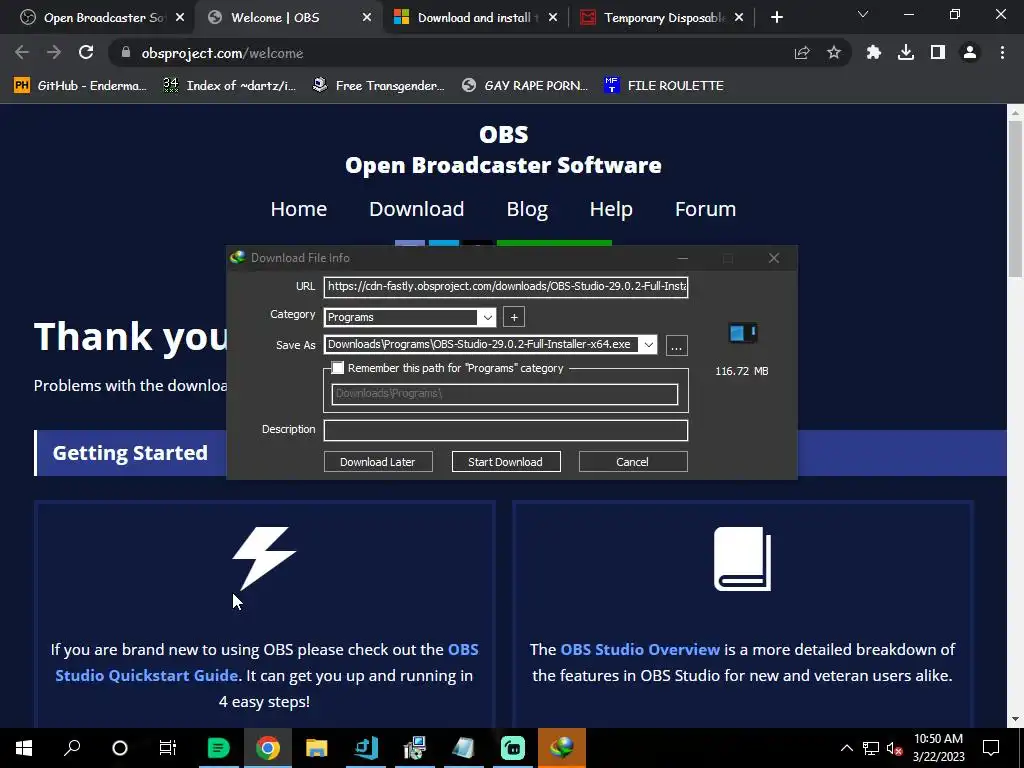The width and height of the screenshot is (1024, 768).
Task: Toggle the browser side panel icon
Action: (x=938, y=53)
